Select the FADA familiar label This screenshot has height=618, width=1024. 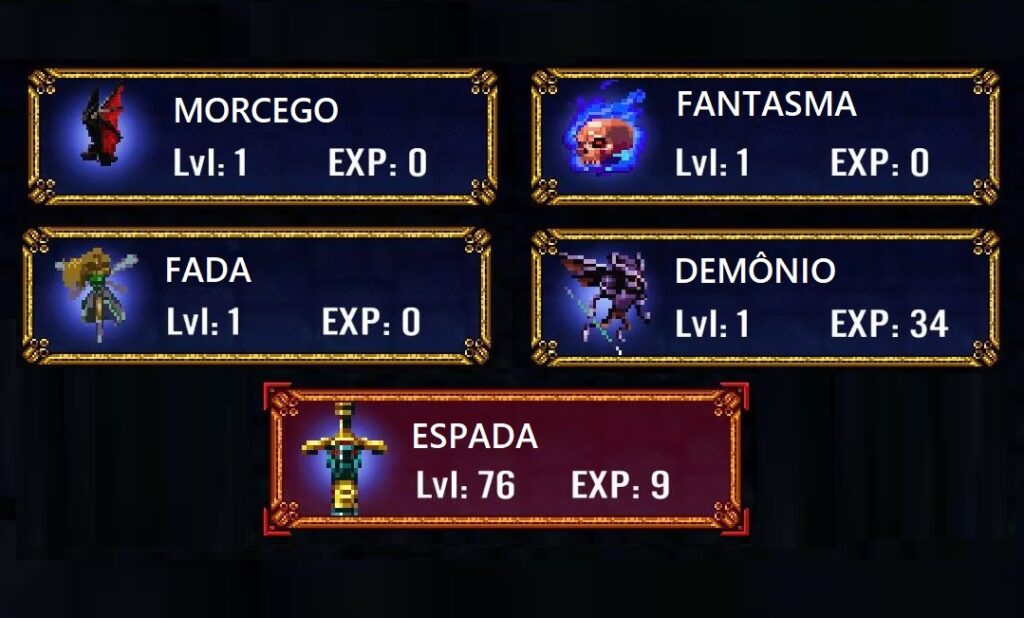pyautogui.click(x=208, y=270)
